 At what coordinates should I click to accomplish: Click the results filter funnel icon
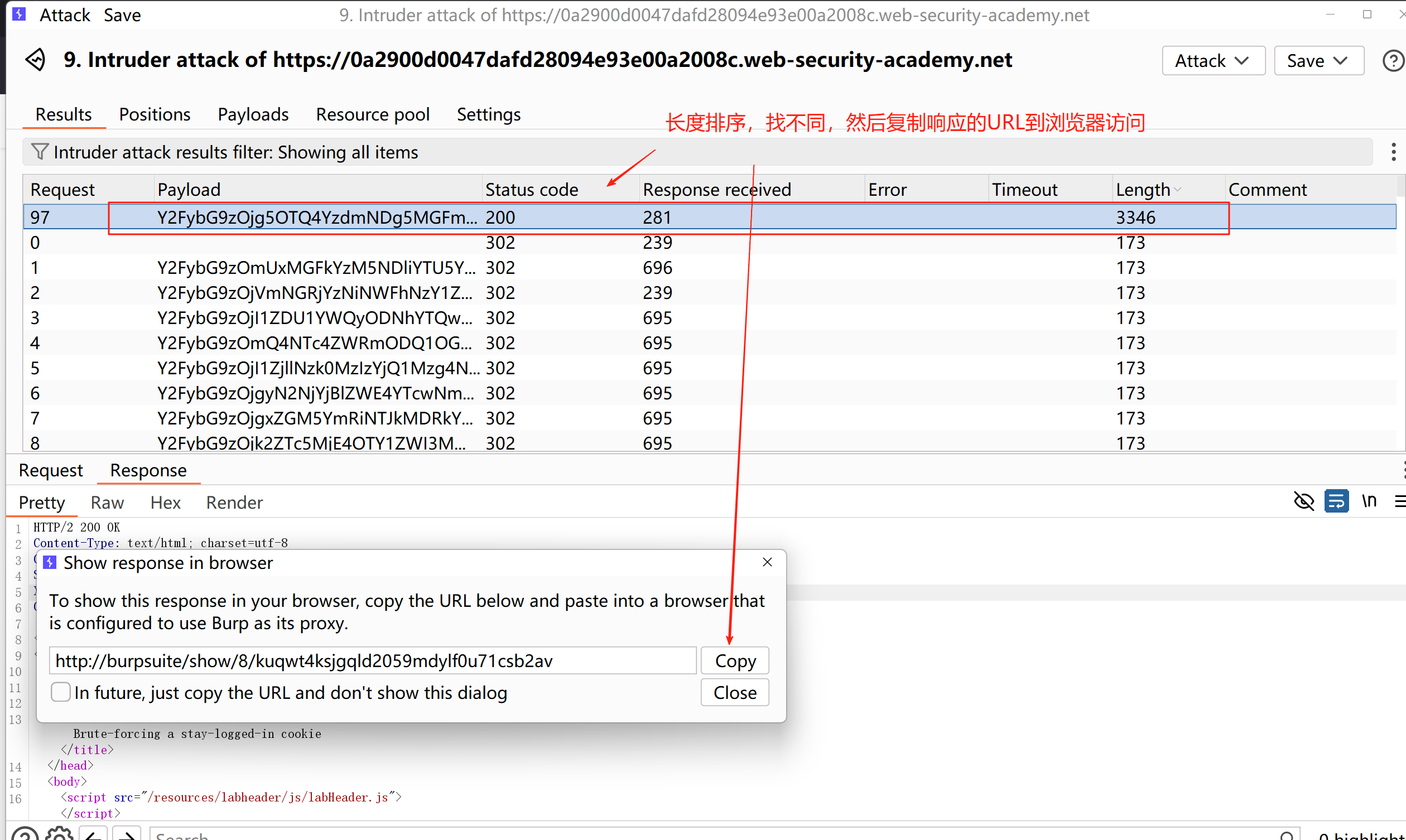click(39, 152)
